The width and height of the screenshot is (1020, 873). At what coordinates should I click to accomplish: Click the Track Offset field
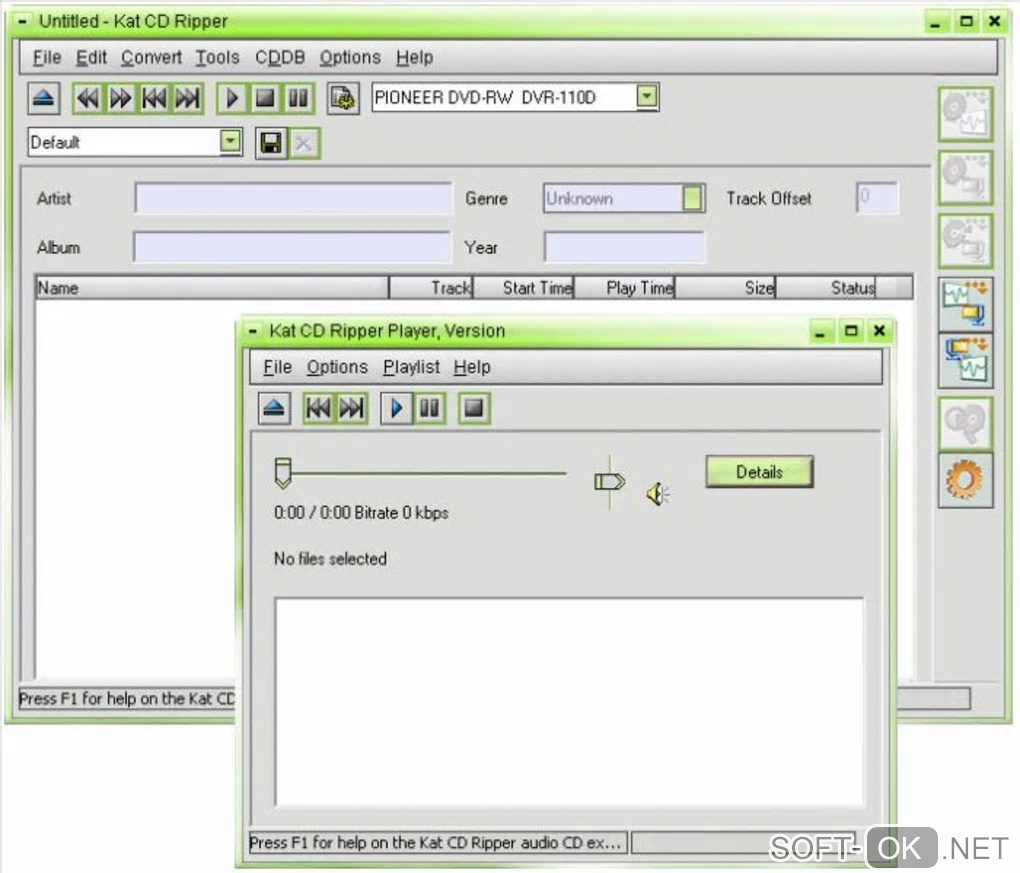click(x=877, y=198)
